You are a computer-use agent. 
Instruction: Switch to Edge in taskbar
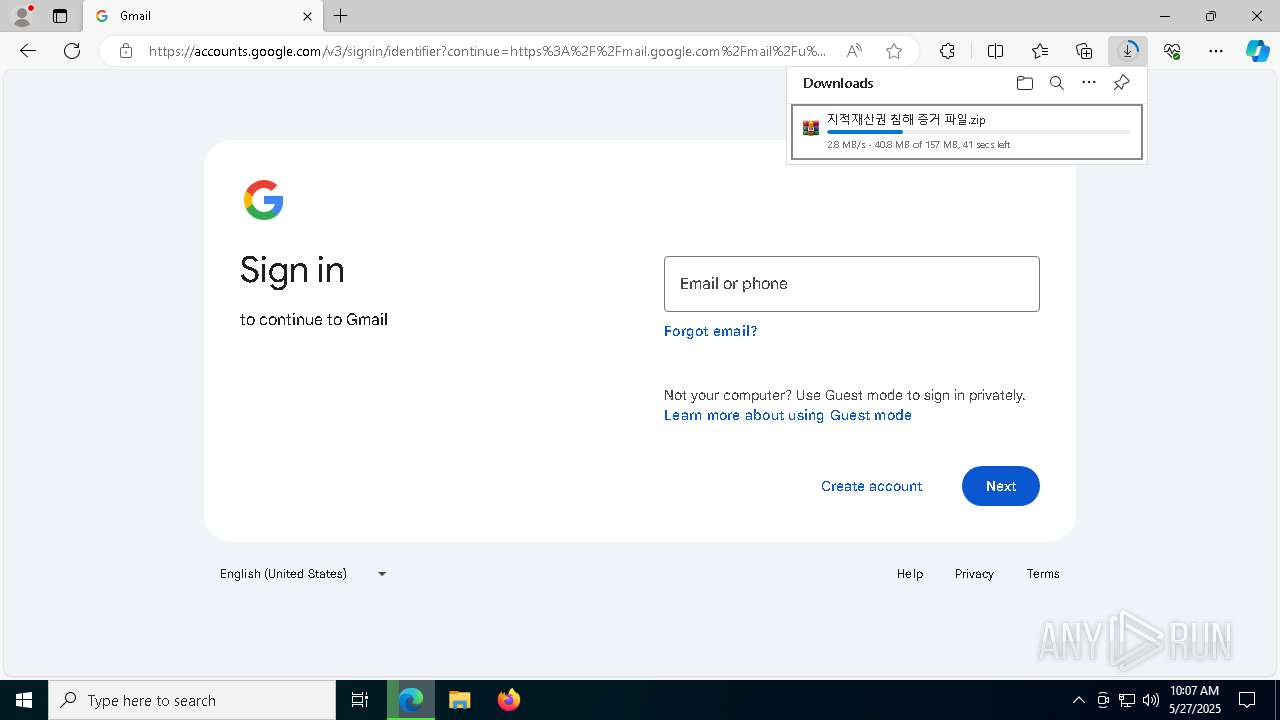click(x=411, y=700)
